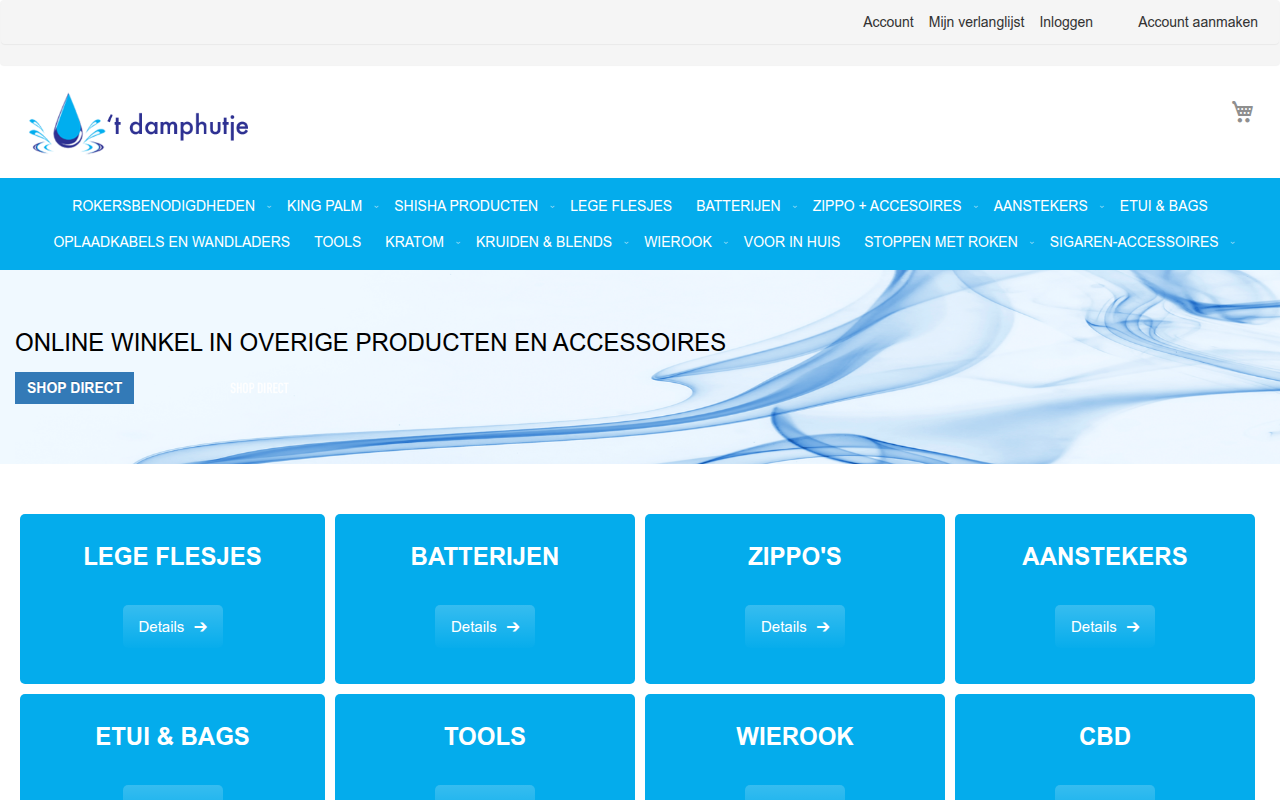The height and width of the screenshot is (800, 1280).
Task: Select OPLAADKABELS EN WANDLADERS menu item
Action: [172, 242]
